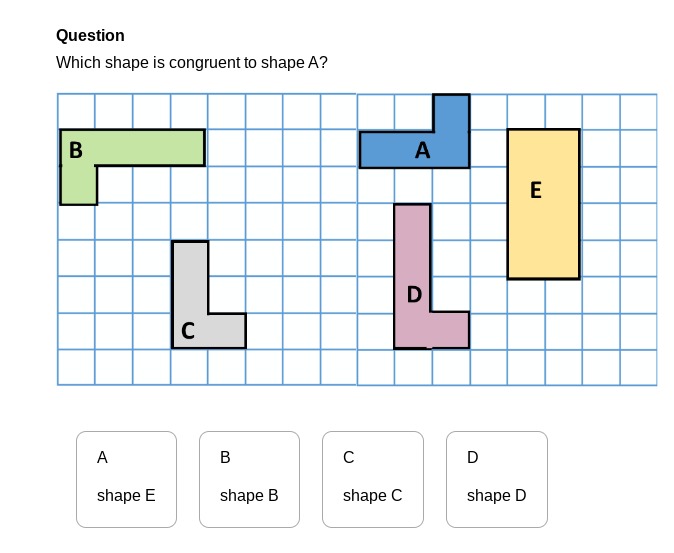Click the bold Question heading
Image resolution: width=674 pixels, height=553 pixels.
90,35
